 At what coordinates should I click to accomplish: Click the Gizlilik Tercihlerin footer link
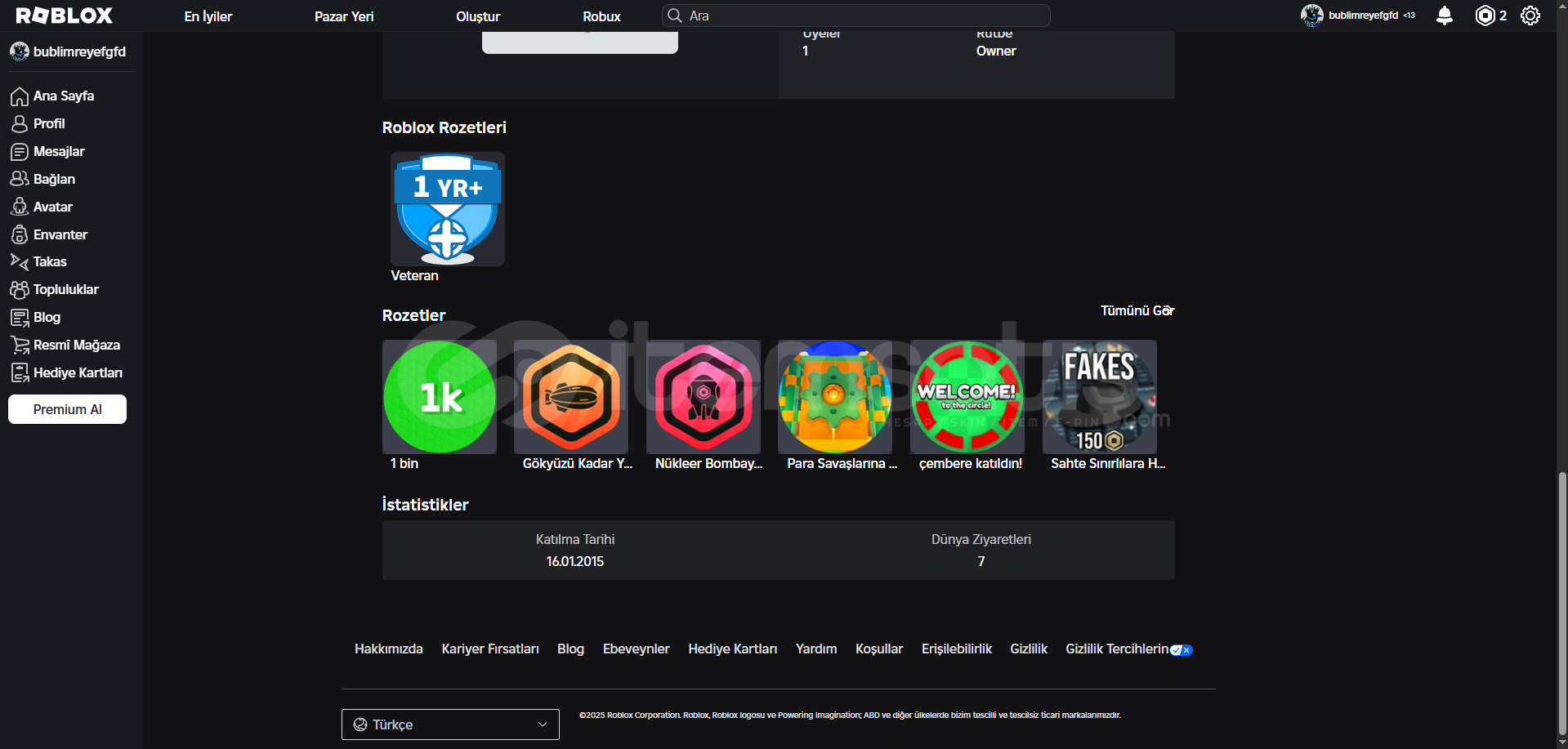pos(1117,649)
